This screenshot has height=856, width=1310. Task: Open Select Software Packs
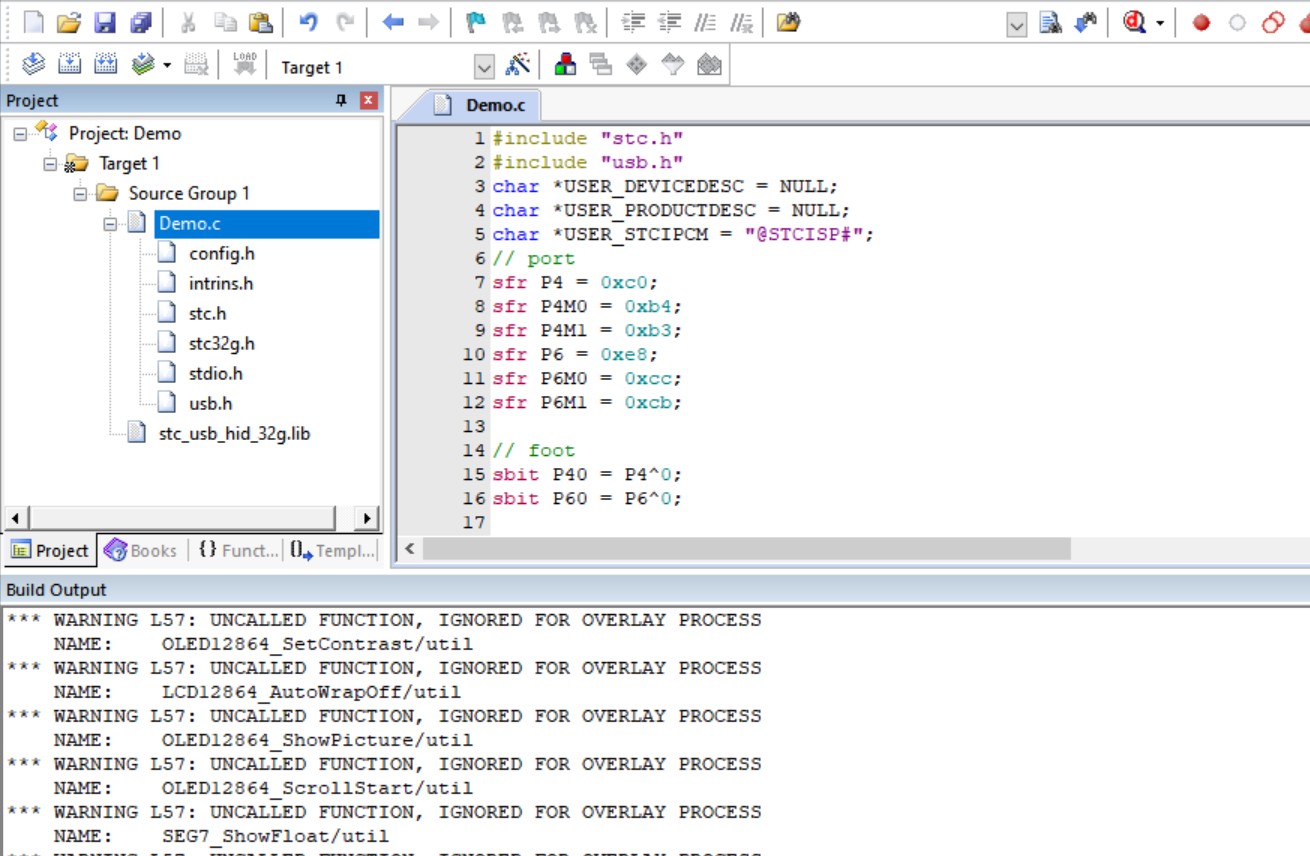click(x=673, y=65)
